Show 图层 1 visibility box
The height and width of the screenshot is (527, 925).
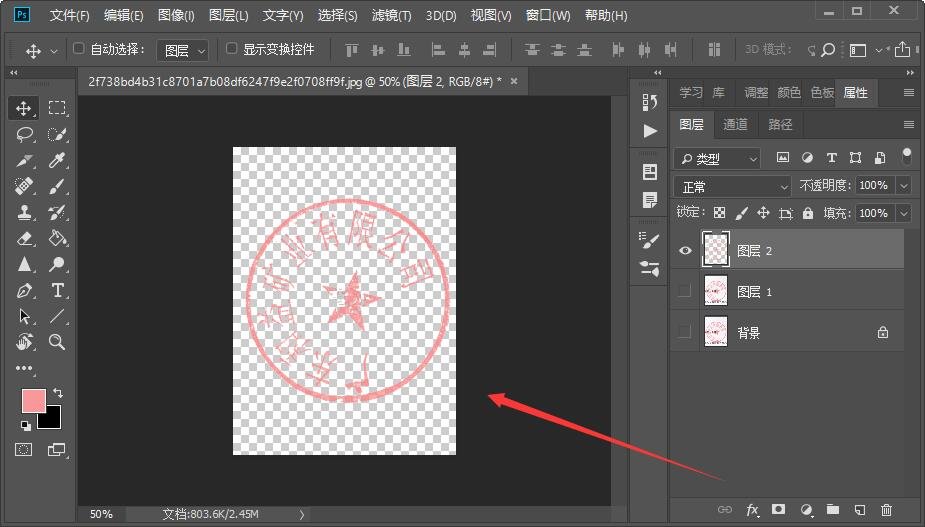[x=684, y=291]
